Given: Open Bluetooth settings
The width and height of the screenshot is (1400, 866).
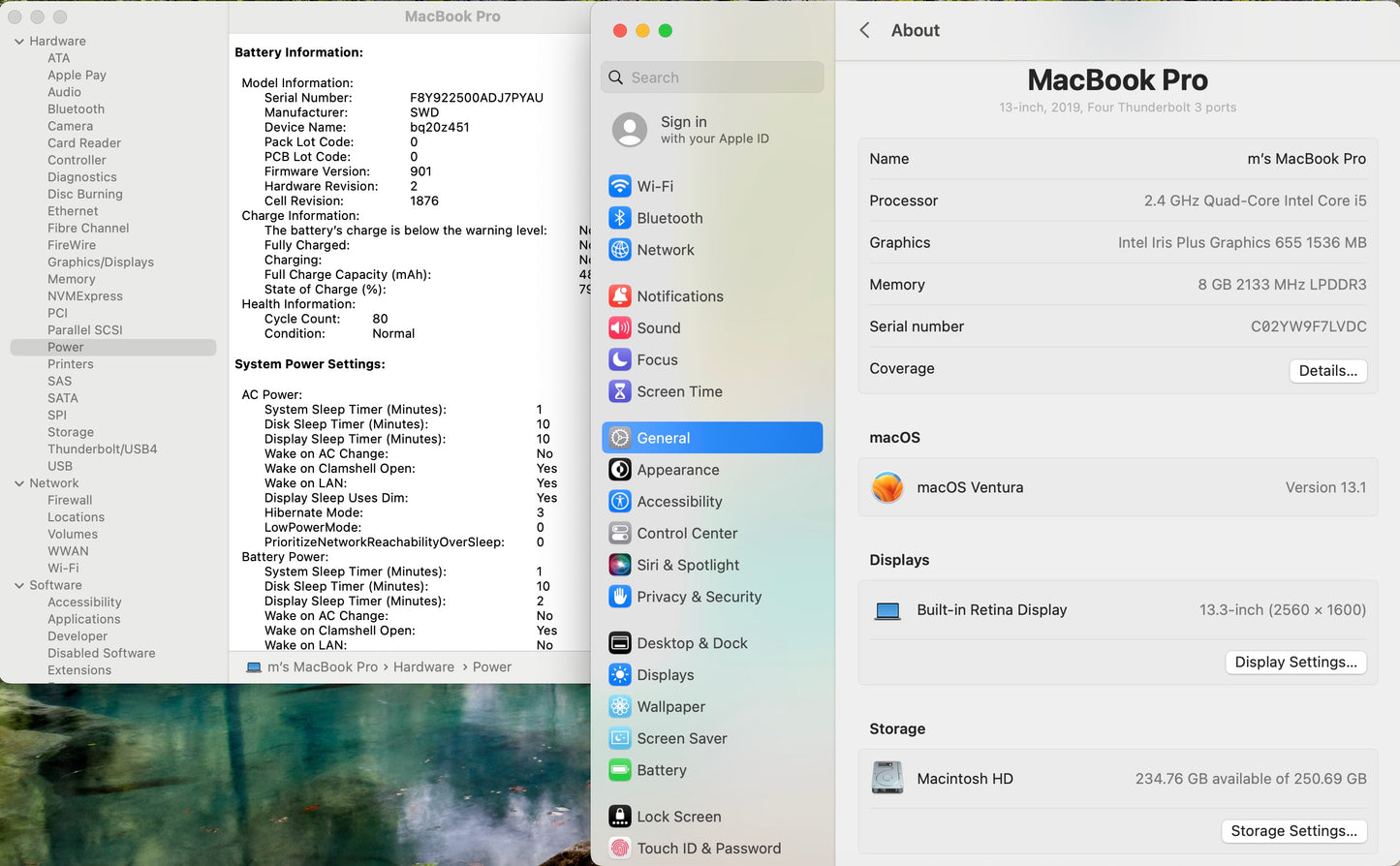Looking at the screenshot, I should pyautogui.click(x=669, y=218).
